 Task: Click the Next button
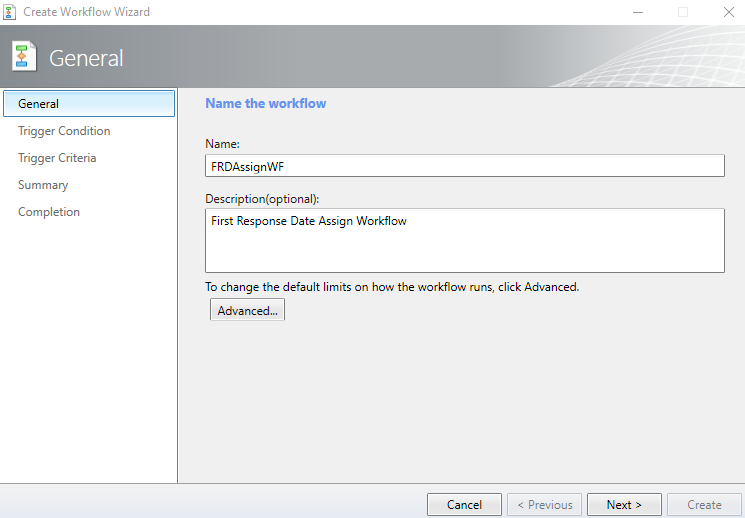624,505
